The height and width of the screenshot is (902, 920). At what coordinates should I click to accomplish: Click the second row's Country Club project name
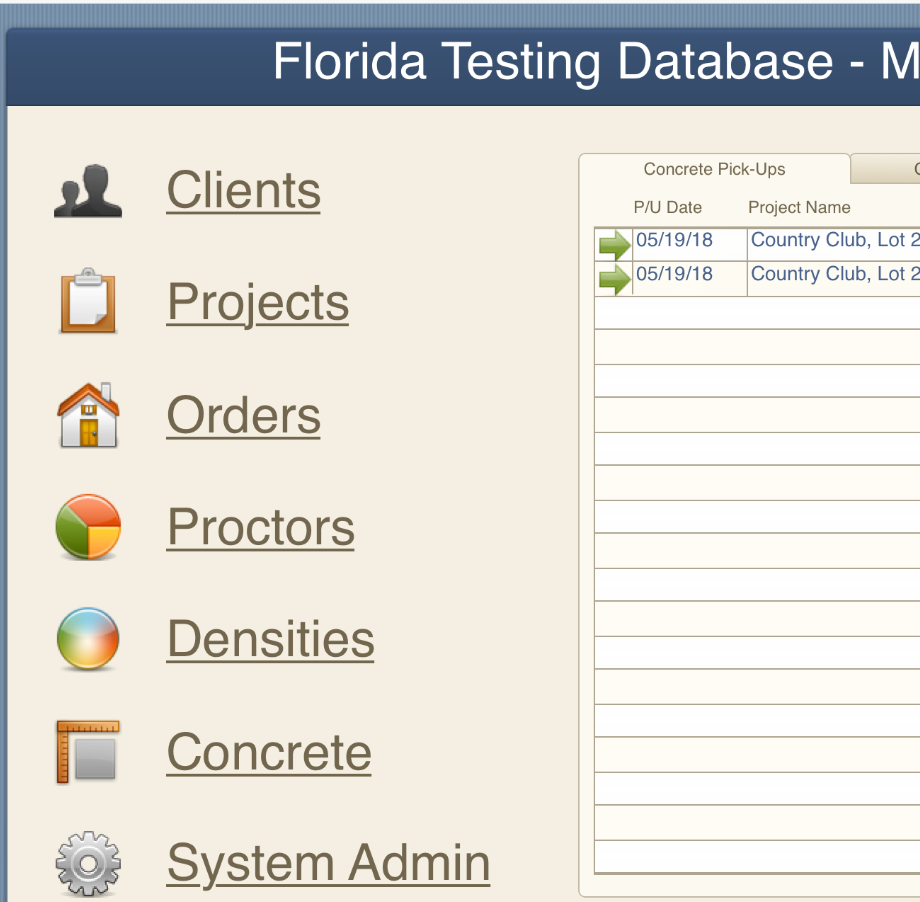point(834,274)
